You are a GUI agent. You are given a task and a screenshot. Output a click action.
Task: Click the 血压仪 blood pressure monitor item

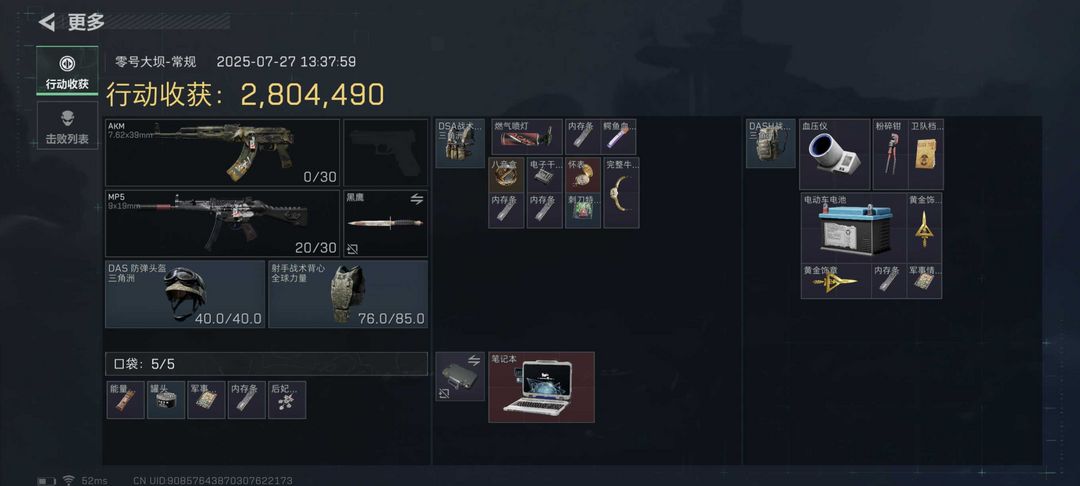(835, 154)
